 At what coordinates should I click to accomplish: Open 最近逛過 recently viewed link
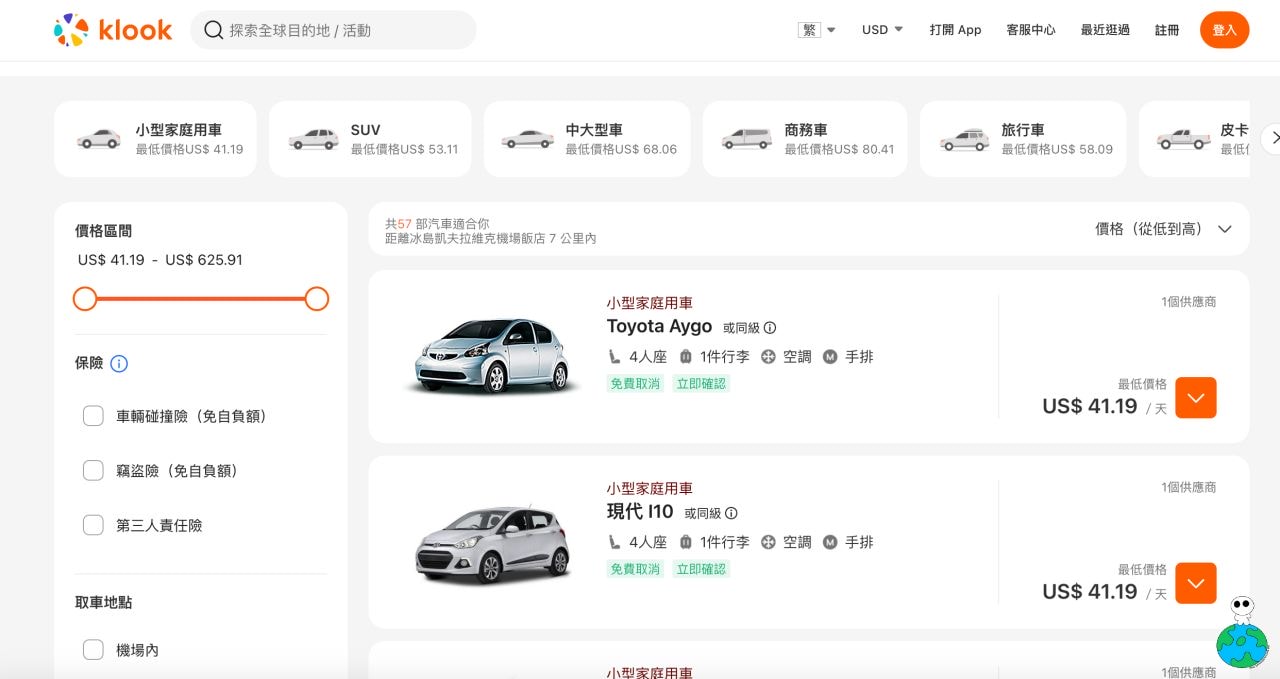1105,30
